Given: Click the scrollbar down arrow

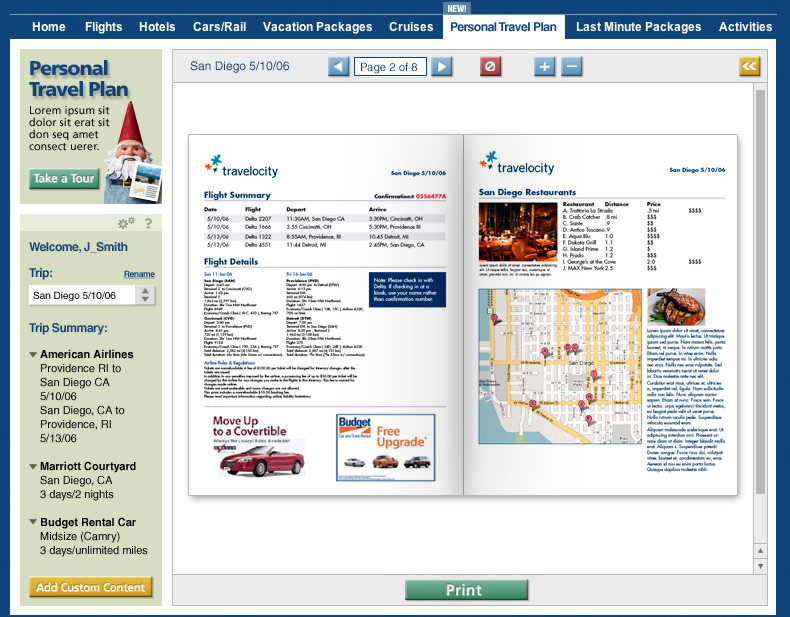Looking at the screenshot, I should coord(760,566).
